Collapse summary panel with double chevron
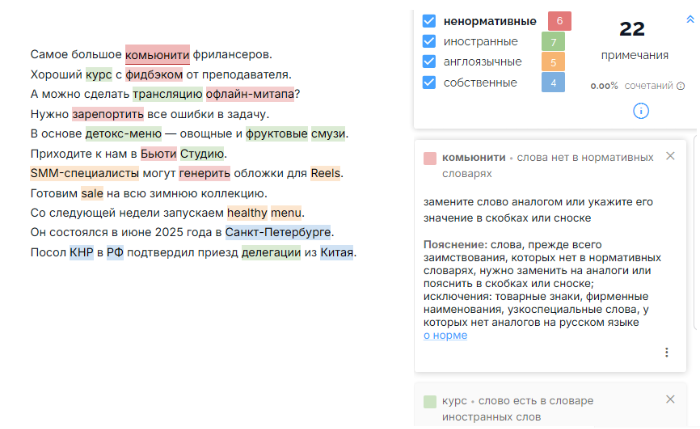This screenshot has height=429, width=700. 690,19
